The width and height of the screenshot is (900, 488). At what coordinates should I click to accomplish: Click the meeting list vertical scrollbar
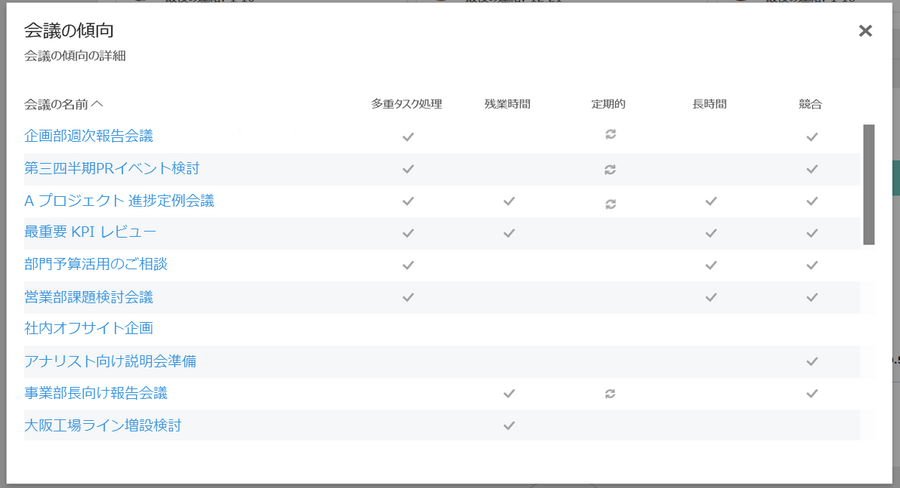pyautogui.click(x=868, y=185)
